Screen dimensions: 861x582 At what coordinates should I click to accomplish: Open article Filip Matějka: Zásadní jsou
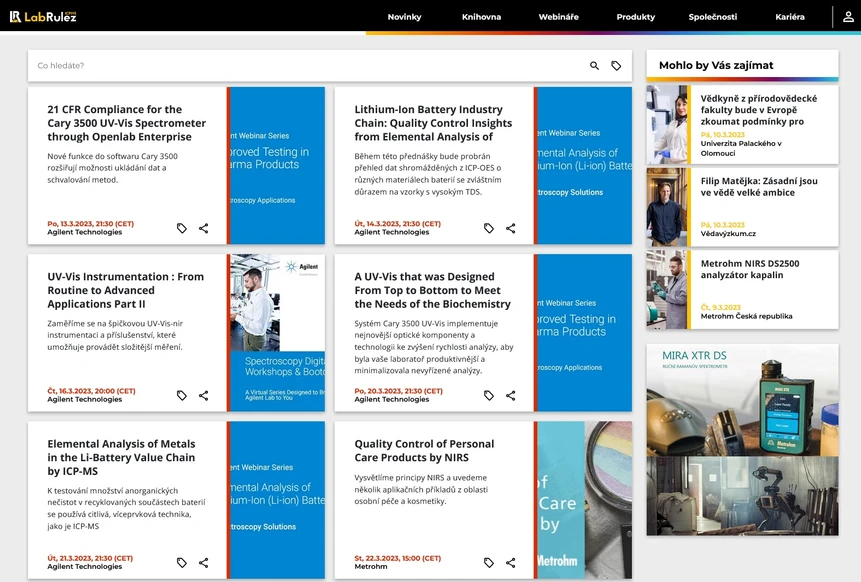tap(759, 187)
